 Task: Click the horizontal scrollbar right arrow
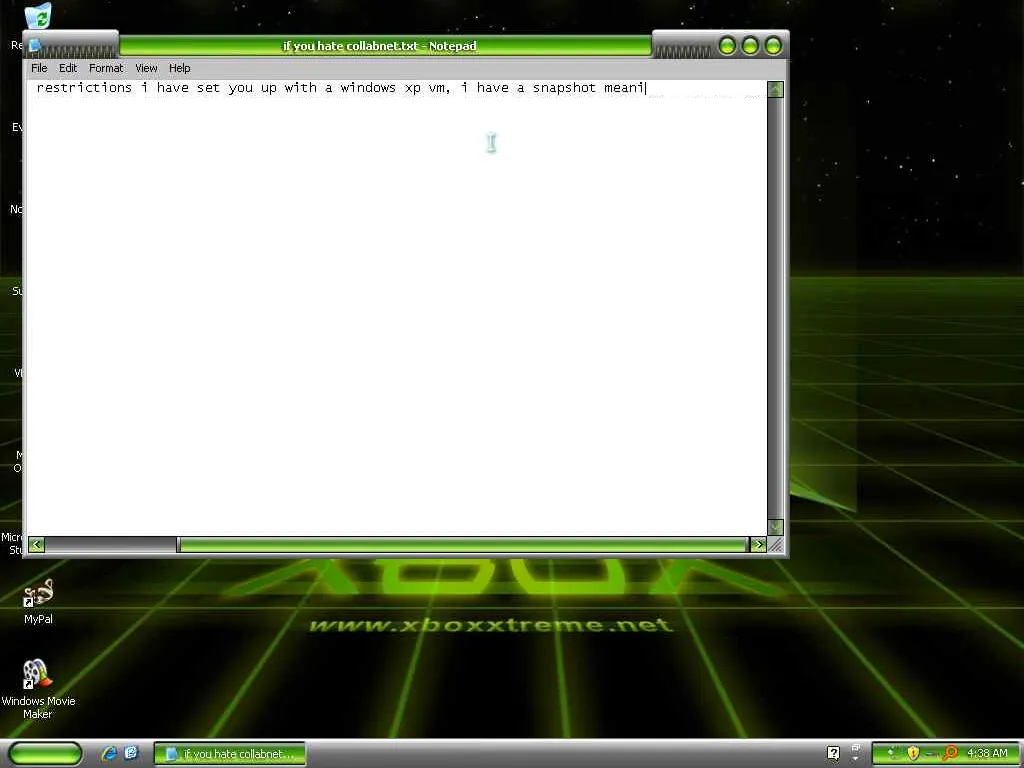[x=758, y=545]
